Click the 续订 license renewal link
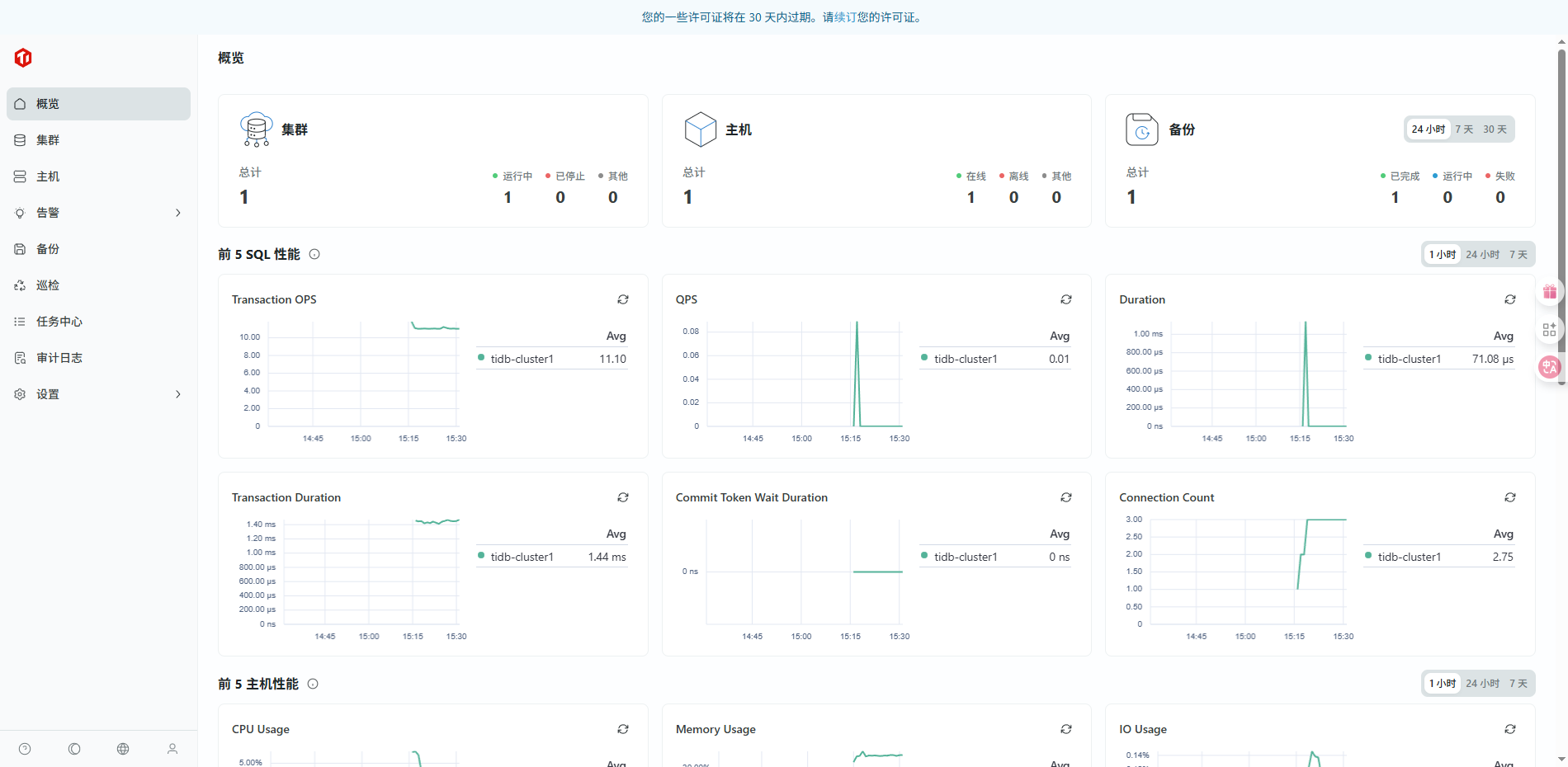Screen dimensions: 1568x767 [845, 17]
